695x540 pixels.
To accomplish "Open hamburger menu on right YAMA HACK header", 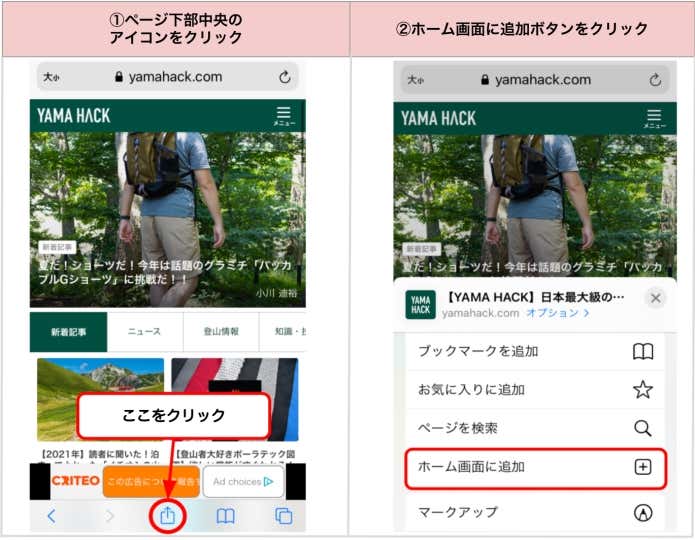I will pos(654,118).
